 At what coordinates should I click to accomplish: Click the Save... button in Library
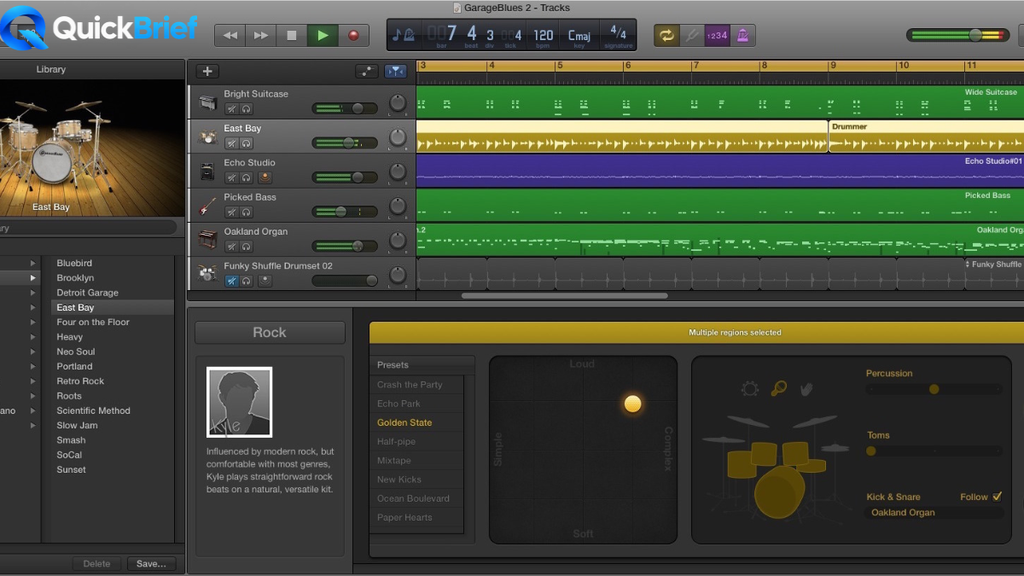(152, 564)
